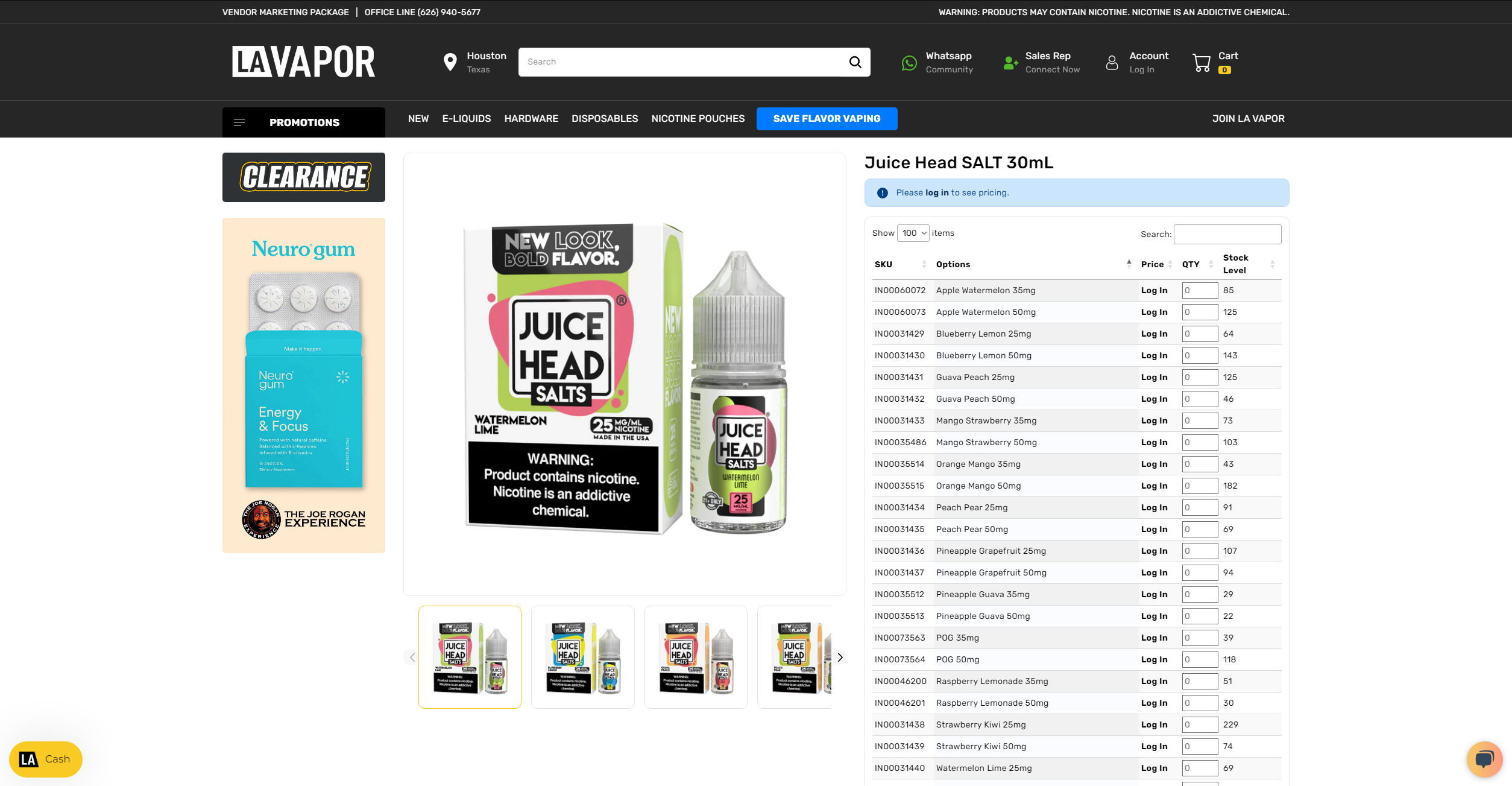Click the table Search input field
This screenshot has width=1512, height=786.
[1227, 234]
